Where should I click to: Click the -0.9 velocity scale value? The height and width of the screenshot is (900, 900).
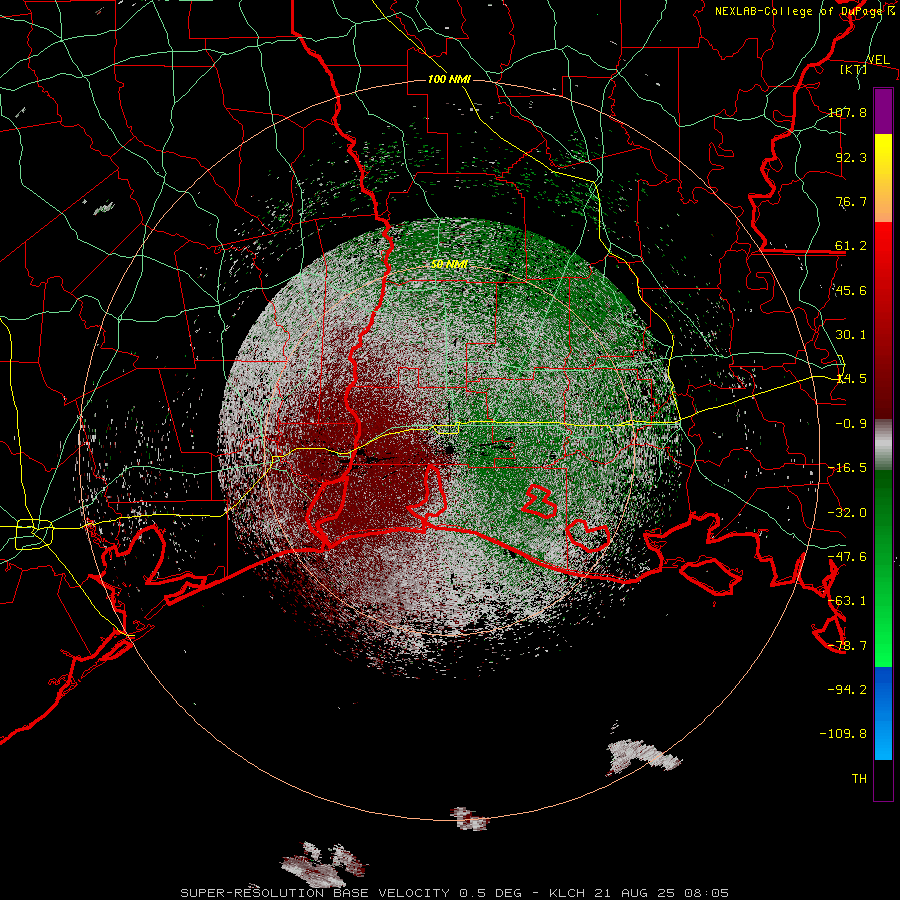(x=851, y=424)
